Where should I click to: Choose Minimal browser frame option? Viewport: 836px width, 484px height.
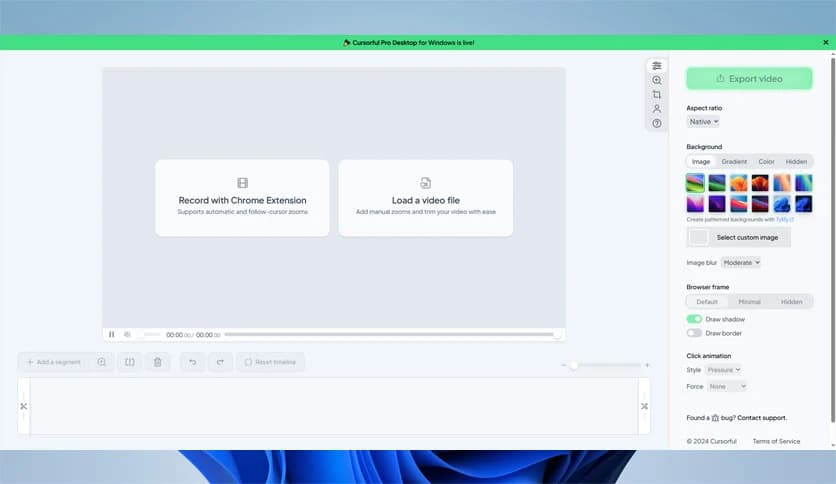749,302
